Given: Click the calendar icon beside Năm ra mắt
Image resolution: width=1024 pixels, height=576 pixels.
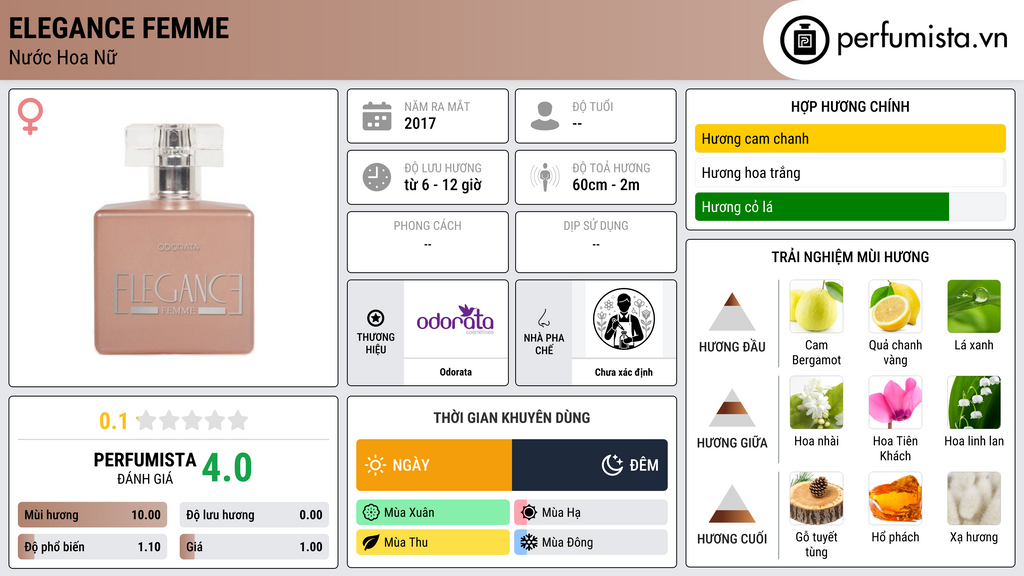Looking at the screenshot, I should pyautogui.click(x=377, y=116).
